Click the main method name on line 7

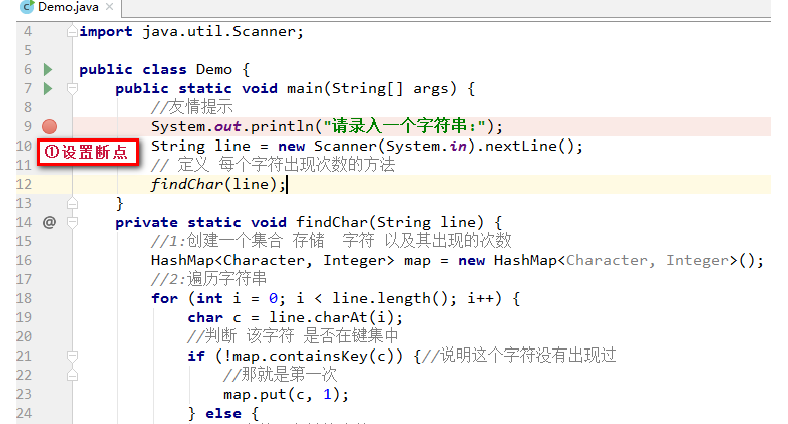[305, 88]
